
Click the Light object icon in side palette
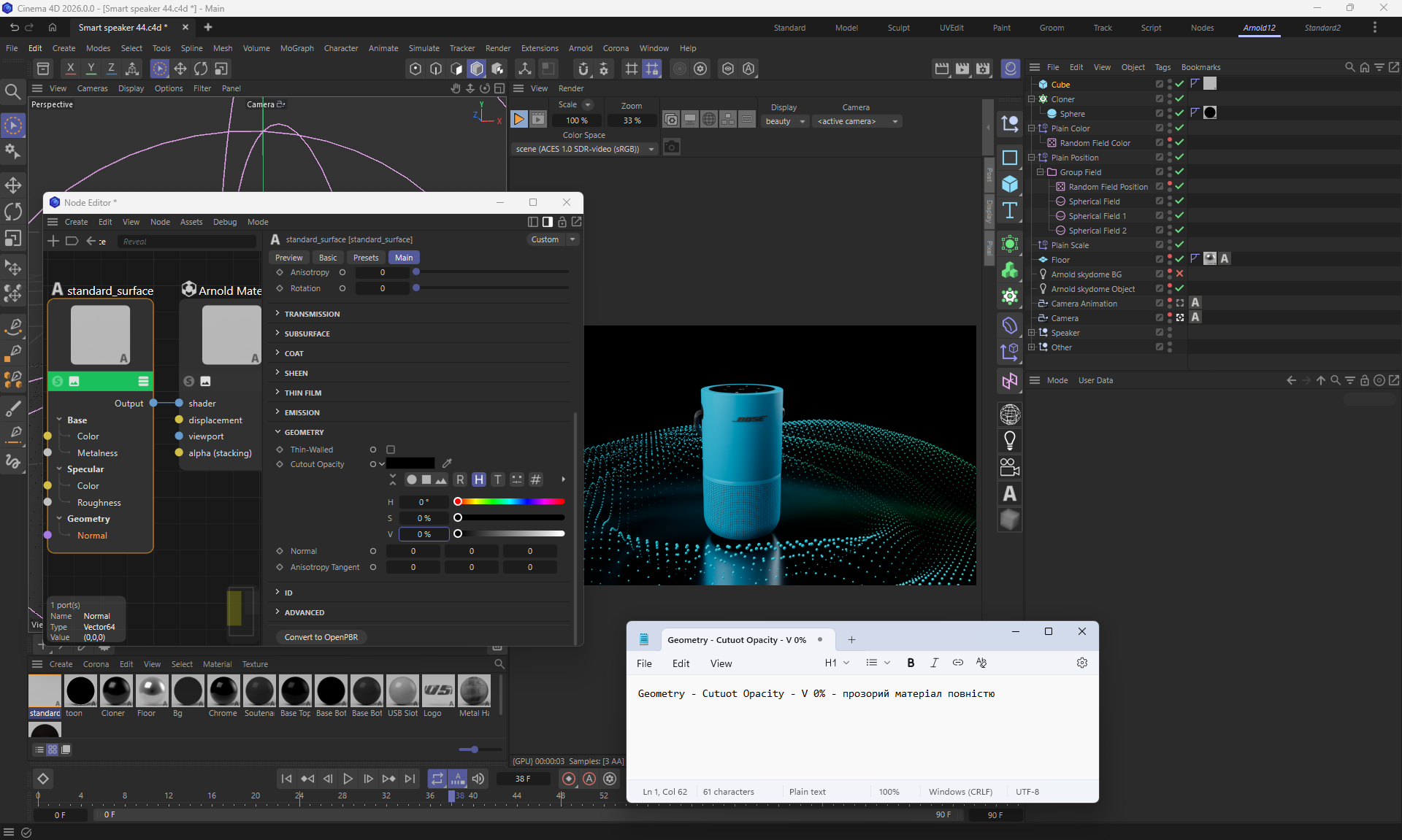1010,440
